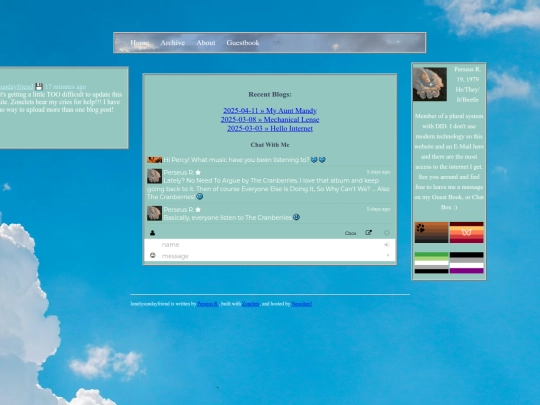The image size is (540, 405).
Task: Click the Perseus R. footer link
Action: [x=208, y=304]
